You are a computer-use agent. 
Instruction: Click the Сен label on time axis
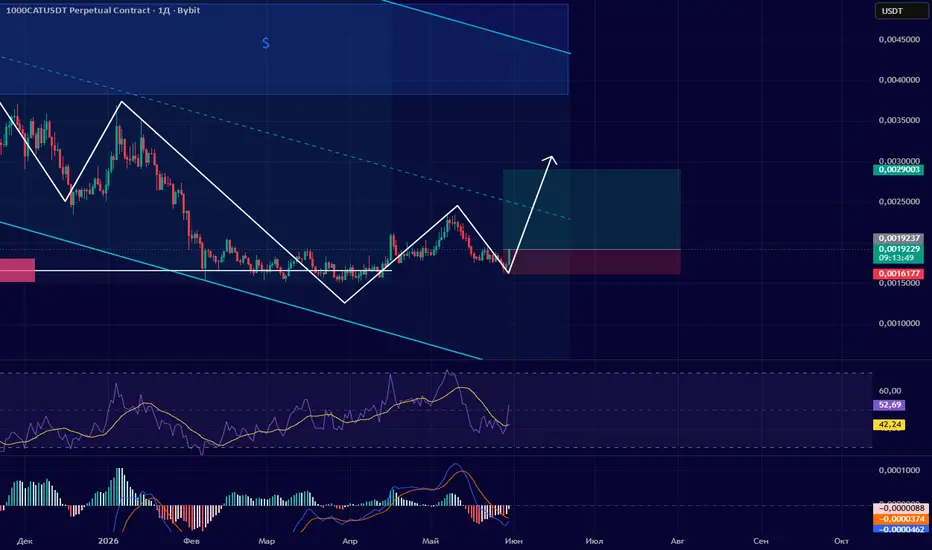761,541
